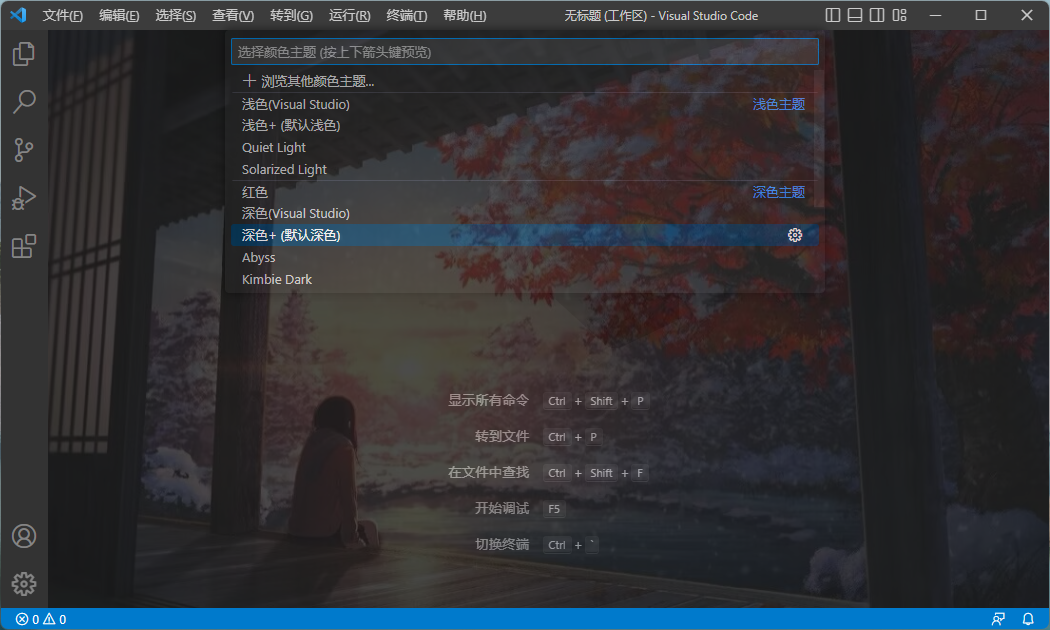The width and height of the screenshot is (1050, 630).
Task: Click the VS Code logo icon
Action: tap(18, 15)
